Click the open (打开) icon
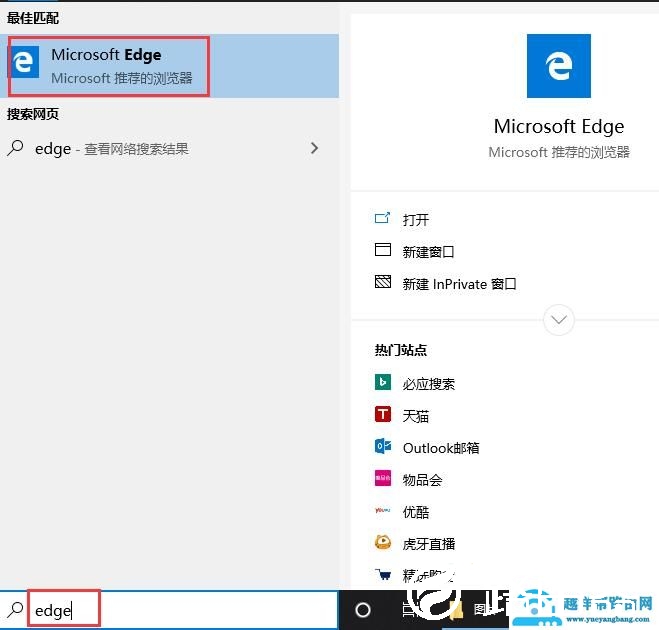 click(x=382, y=218)
